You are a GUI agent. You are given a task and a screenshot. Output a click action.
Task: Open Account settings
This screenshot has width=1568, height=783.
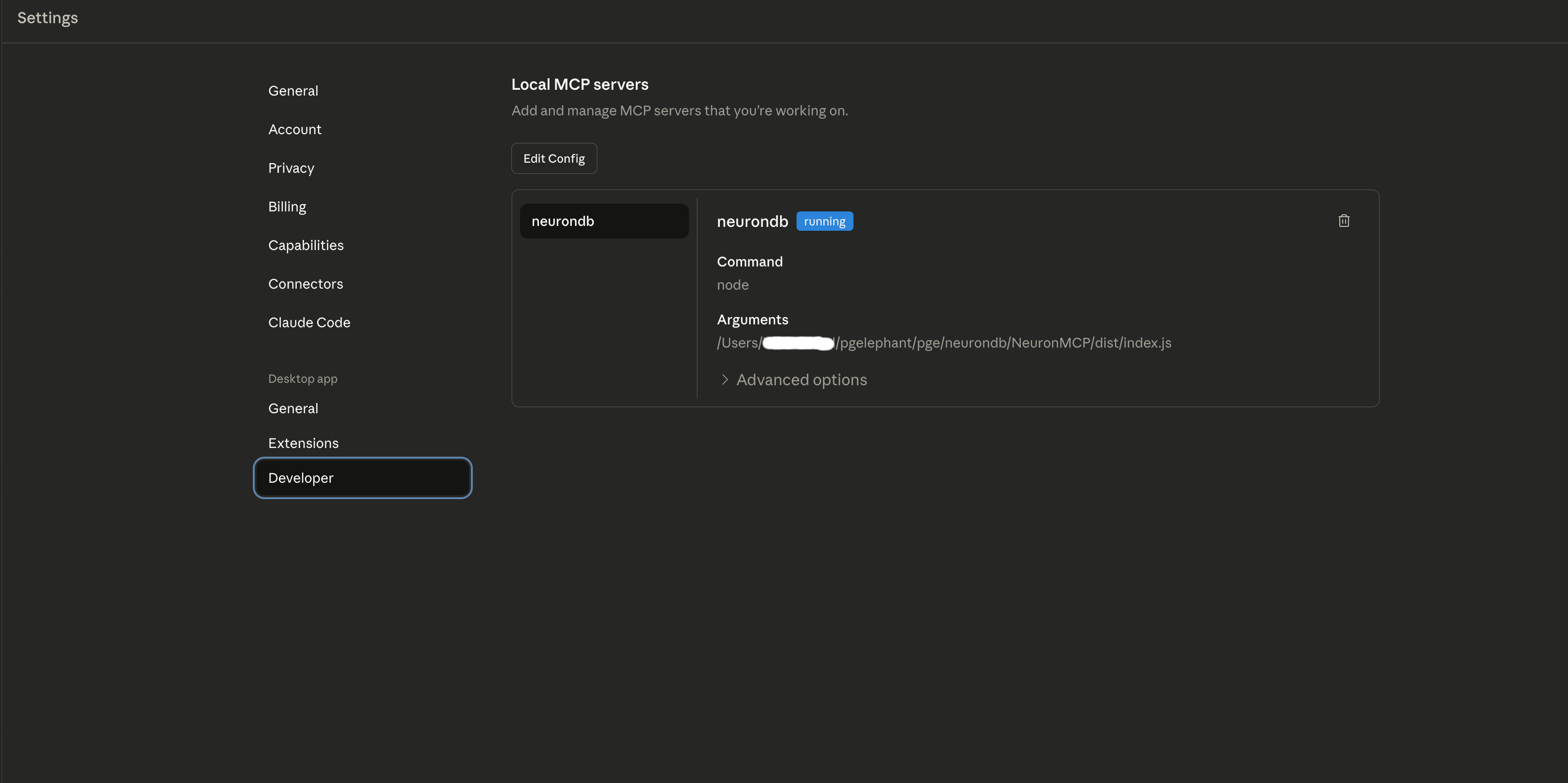coord(295,129)
